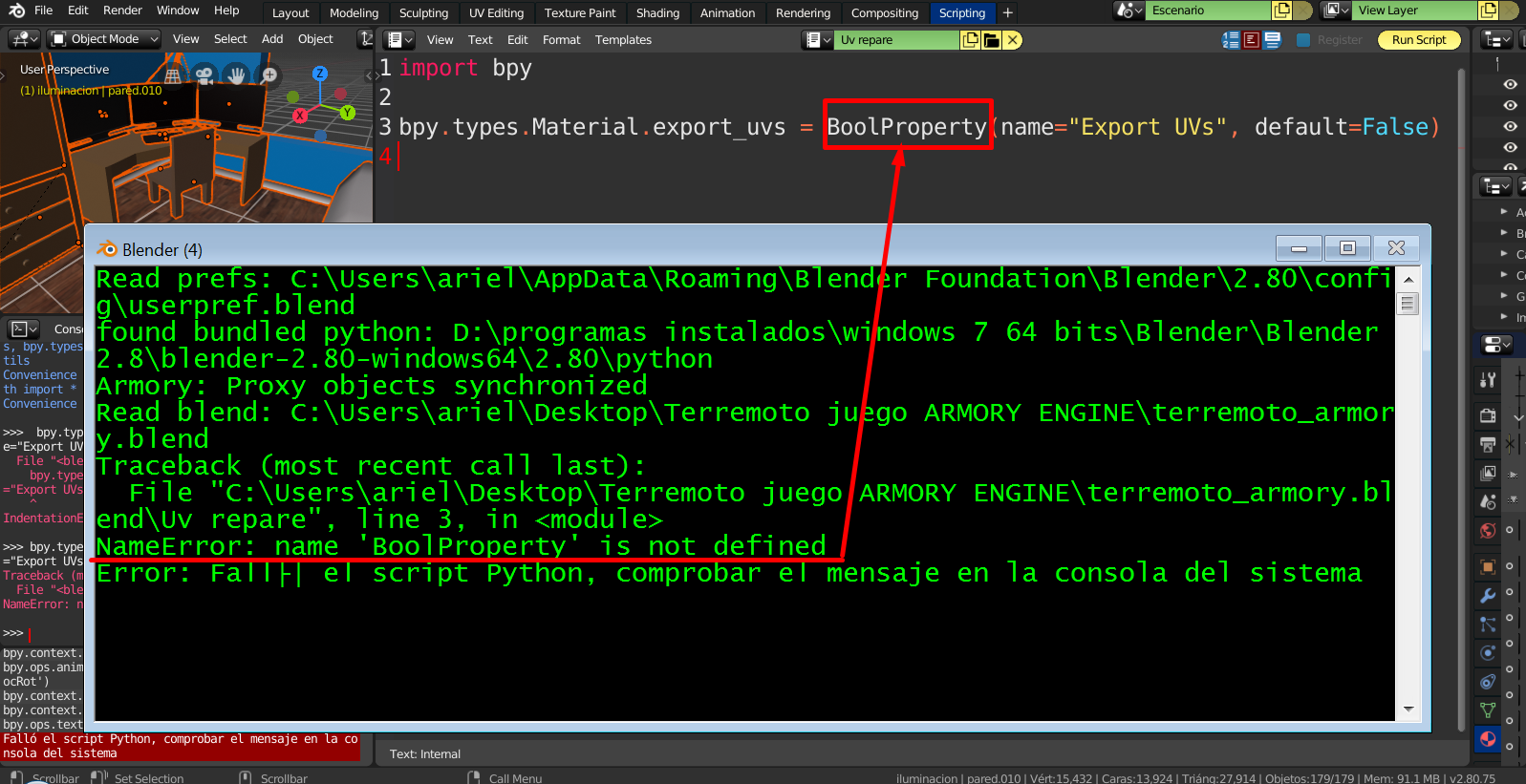Open the View Layer properties tab
This screenshot has width=1526, height=784.
[1488, 473]
